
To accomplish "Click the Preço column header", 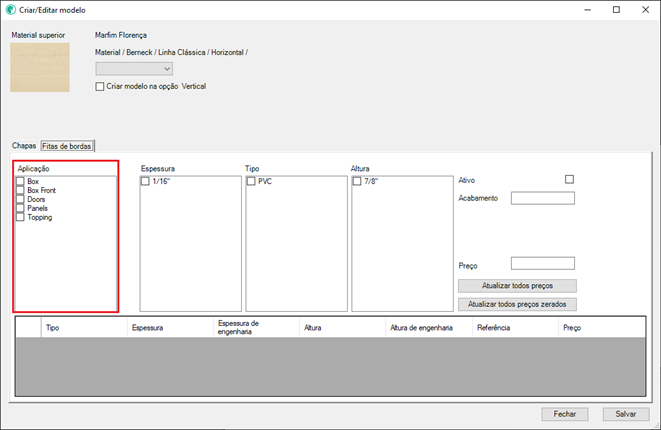I will point(602,328).
